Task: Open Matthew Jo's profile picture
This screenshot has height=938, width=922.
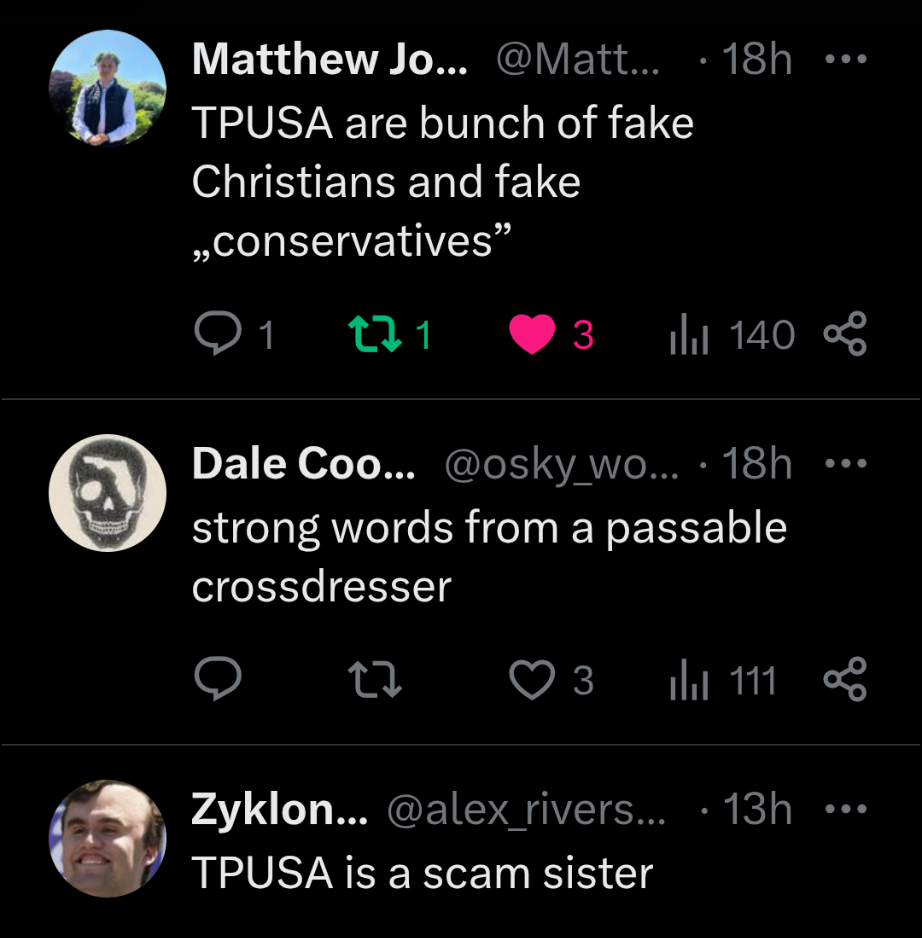Action: [x=108, y=87]
